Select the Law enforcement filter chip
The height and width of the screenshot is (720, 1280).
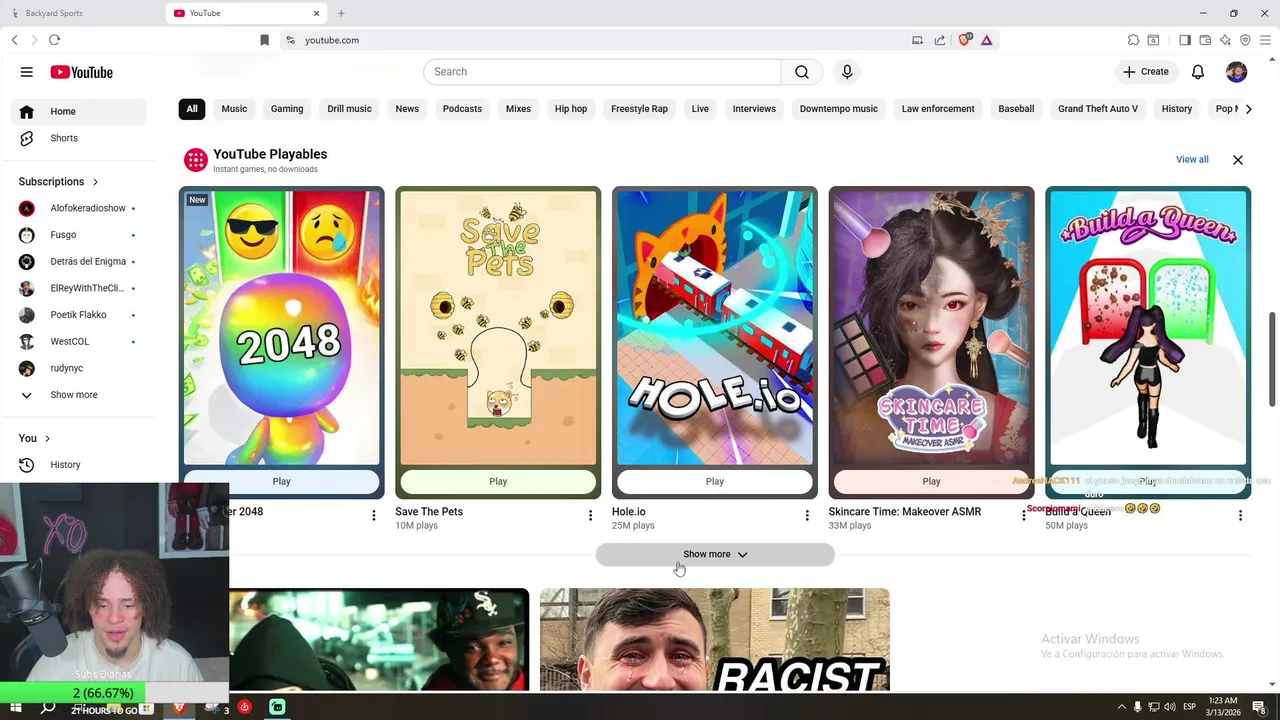(x=938, y=109)
